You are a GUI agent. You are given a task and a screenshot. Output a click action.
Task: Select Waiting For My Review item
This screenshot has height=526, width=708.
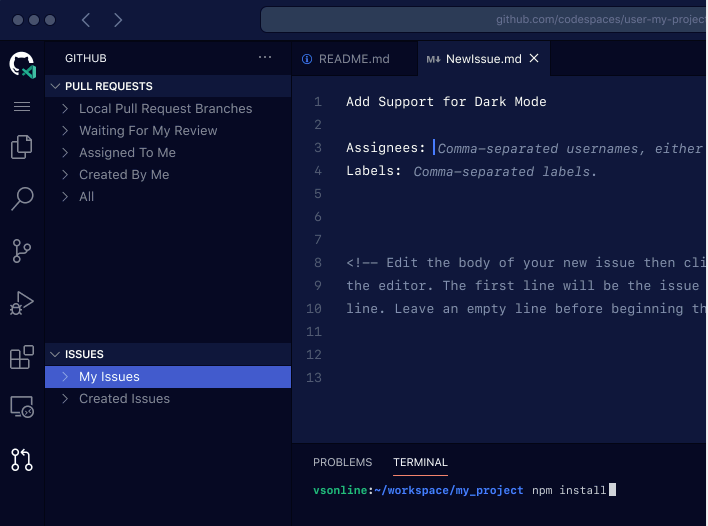point(168,130)
